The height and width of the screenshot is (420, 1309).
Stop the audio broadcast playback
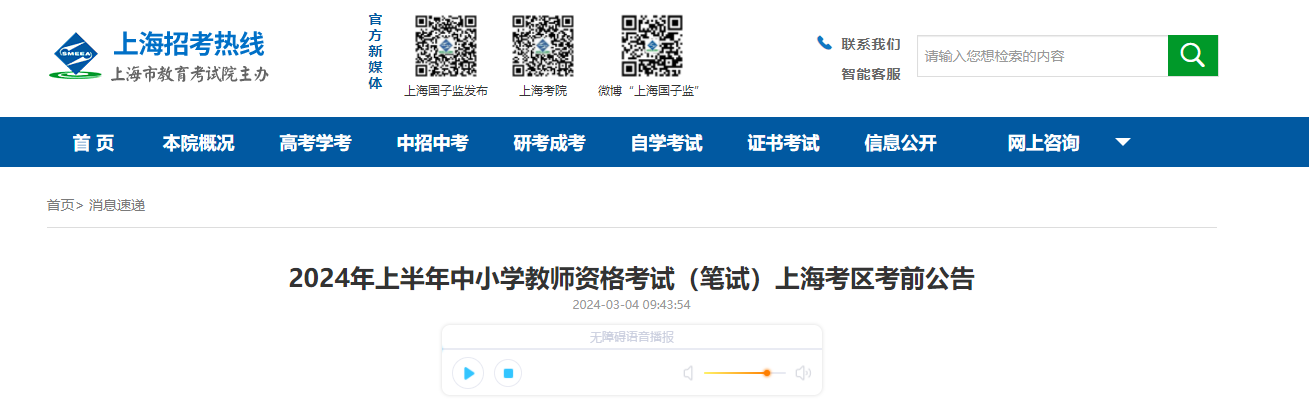508,373
